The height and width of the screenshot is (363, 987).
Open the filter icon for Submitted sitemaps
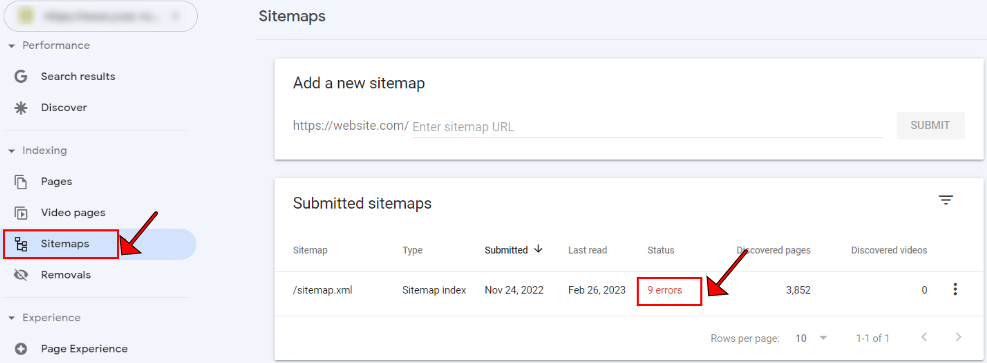click(945, 201)
